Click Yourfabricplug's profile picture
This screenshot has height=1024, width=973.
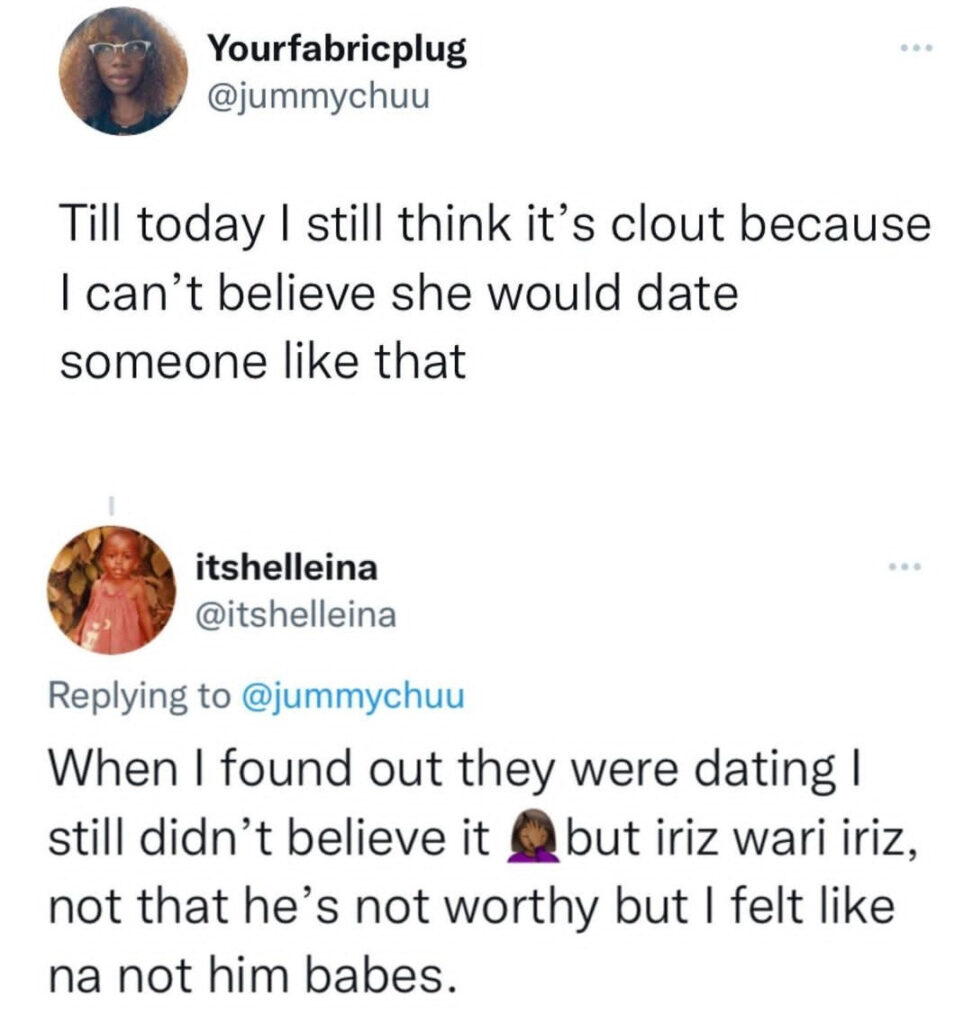[x=123, y=71]
